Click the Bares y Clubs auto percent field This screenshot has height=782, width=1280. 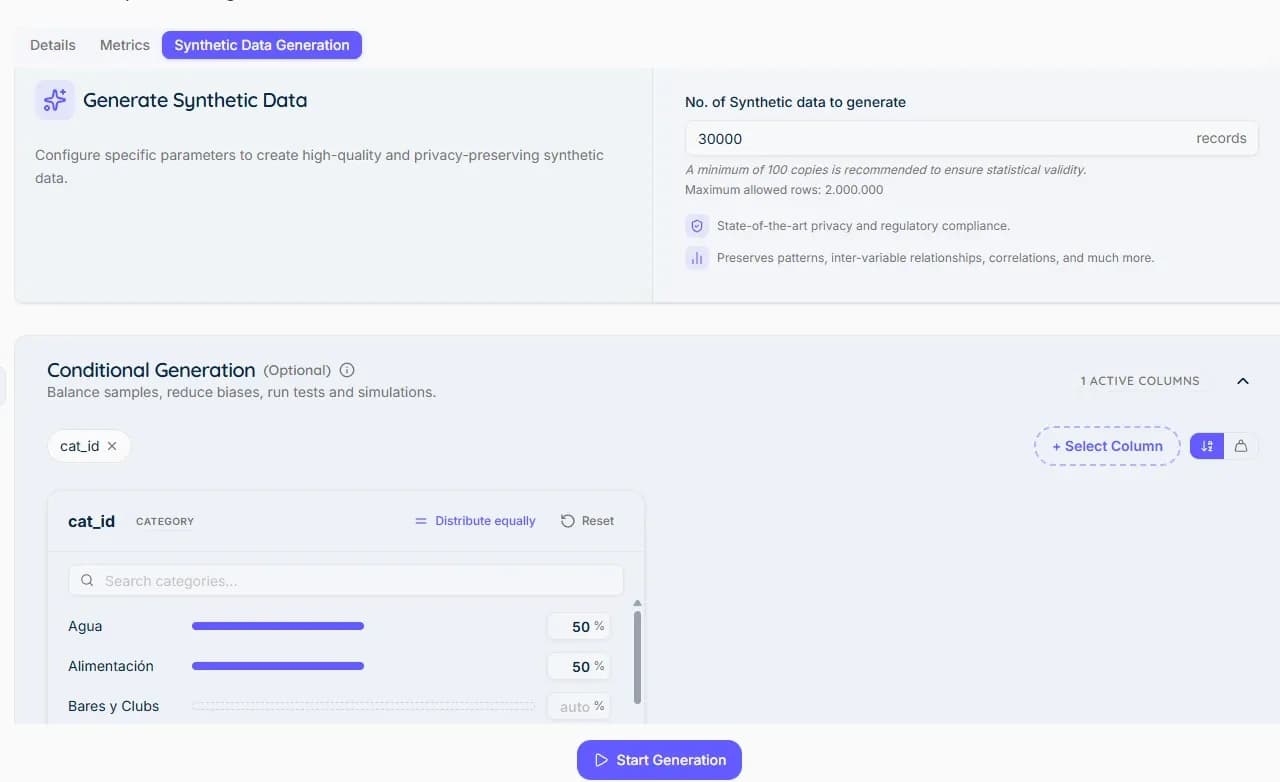[578, 706]
